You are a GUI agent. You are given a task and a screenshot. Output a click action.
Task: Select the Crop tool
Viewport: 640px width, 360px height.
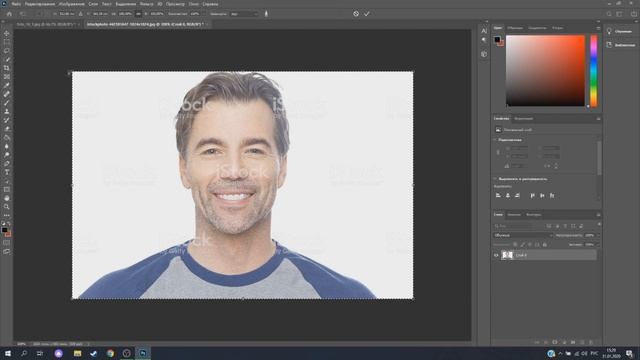click(x=7, y=68)
